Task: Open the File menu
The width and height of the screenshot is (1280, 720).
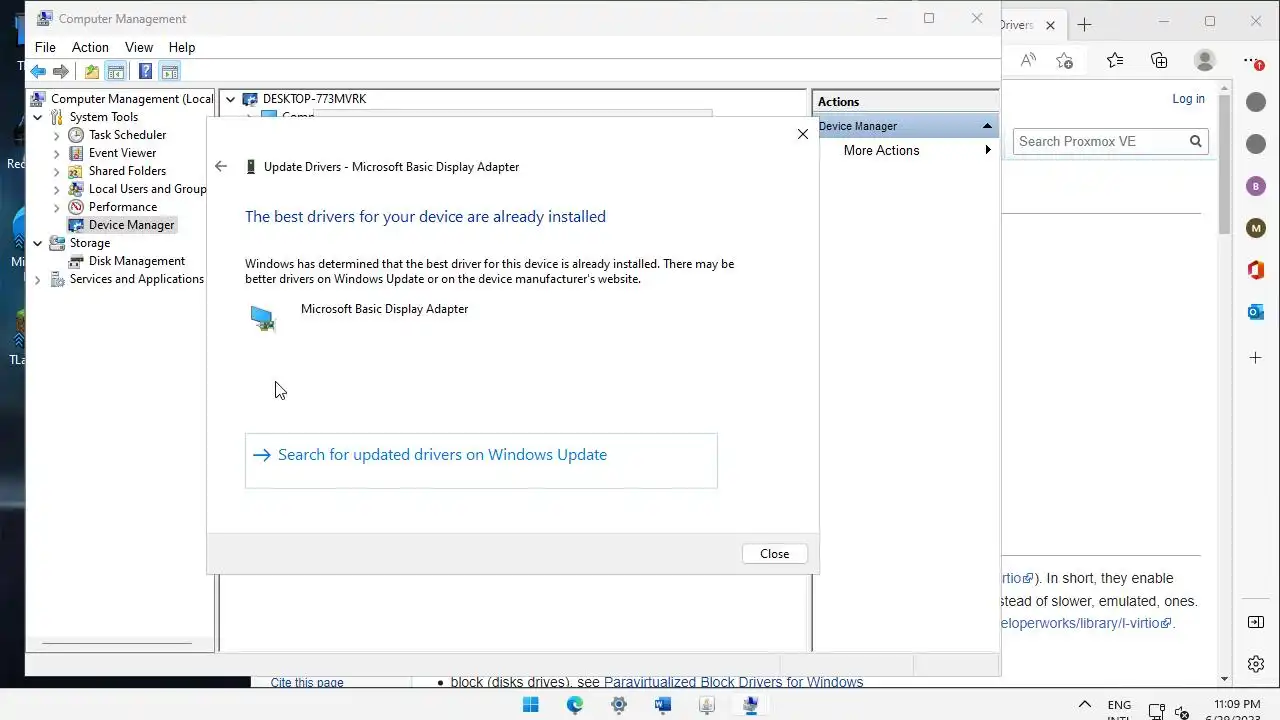Action: [45, 47]
